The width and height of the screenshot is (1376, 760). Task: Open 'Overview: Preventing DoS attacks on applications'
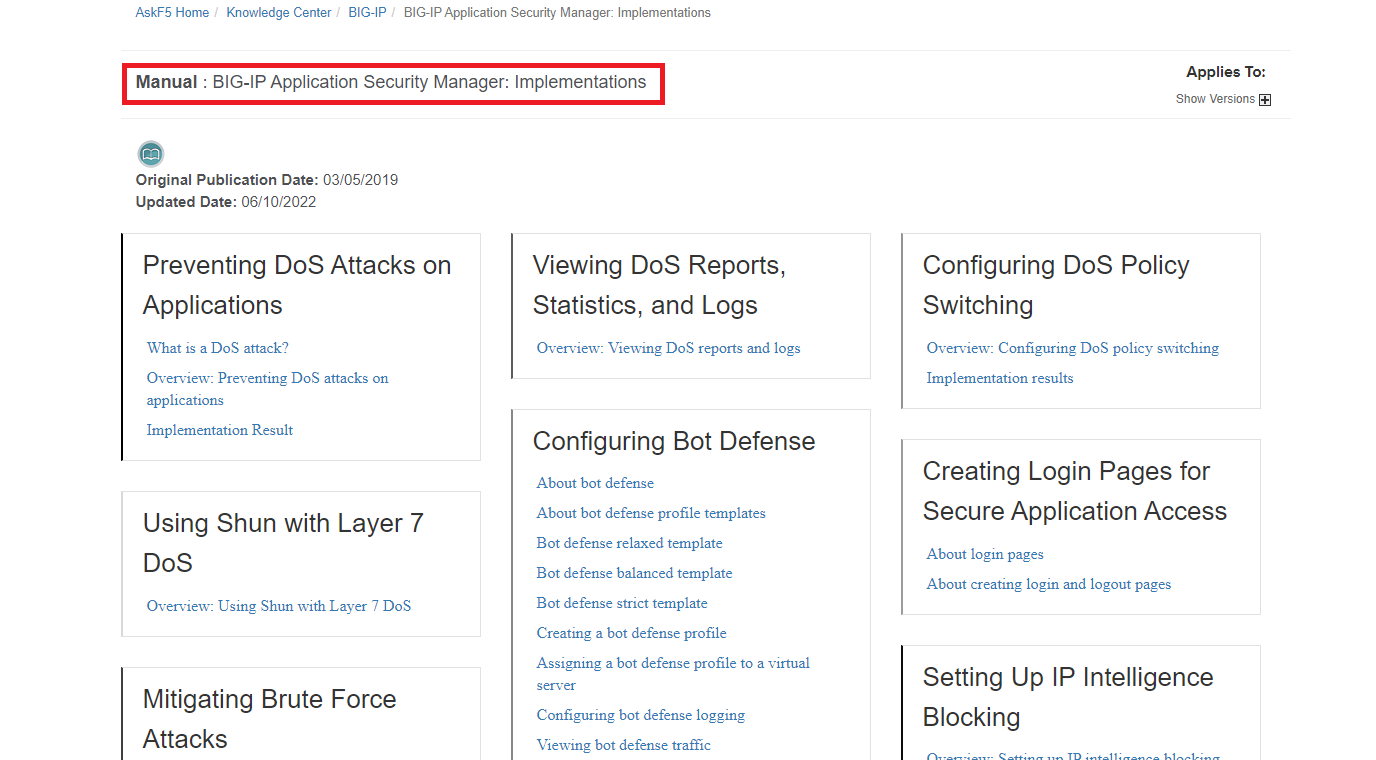coord(267,389)
